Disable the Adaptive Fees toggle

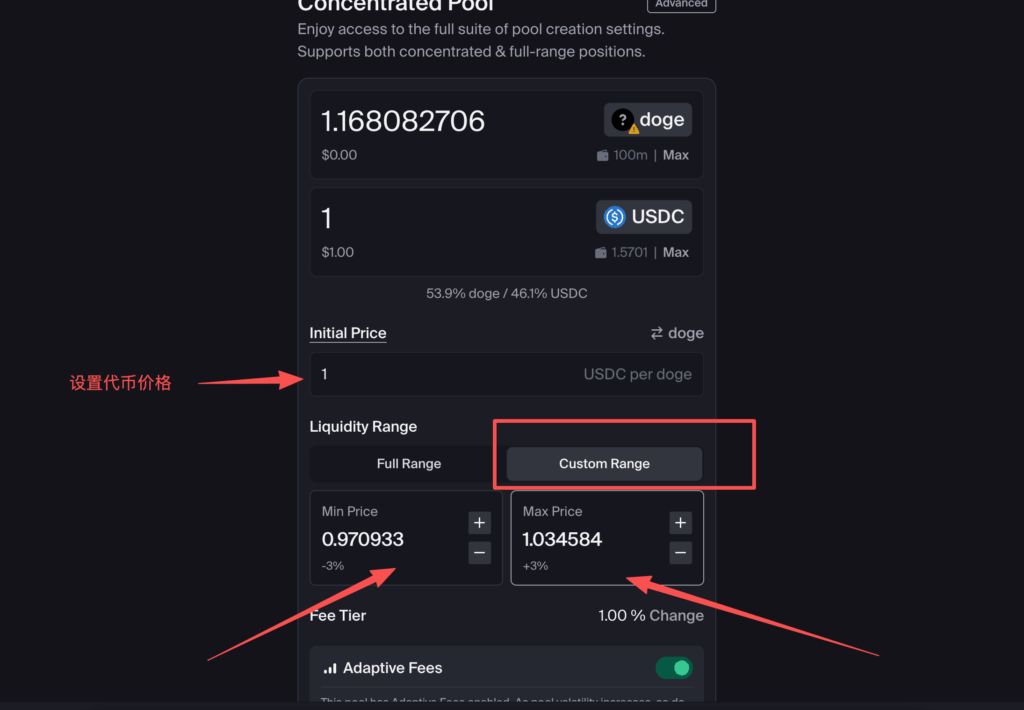[x=674, y=668]
